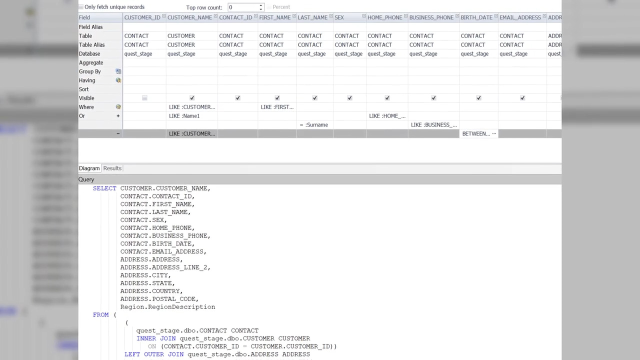This screenshot has height=360, width=640.
Task: Click remove icon on CUSTOMER_ID column header
Action: coord(164,16)
